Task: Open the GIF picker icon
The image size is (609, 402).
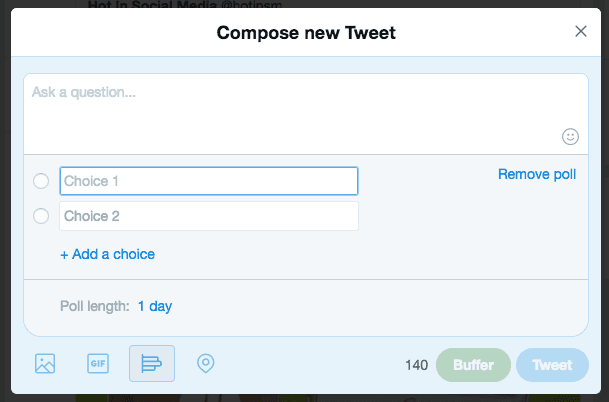Action: (x=98, y=364)
